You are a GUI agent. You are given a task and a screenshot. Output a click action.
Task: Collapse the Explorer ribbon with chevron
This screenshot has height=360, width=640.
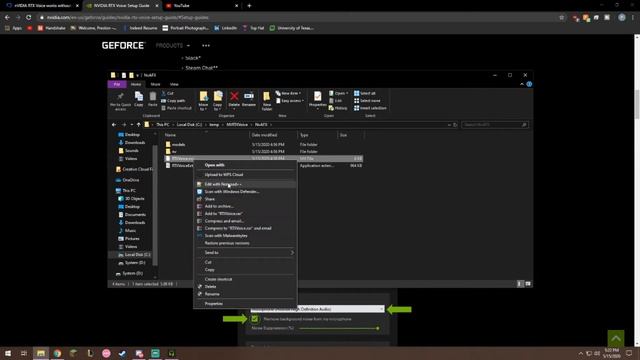point(522,84)
